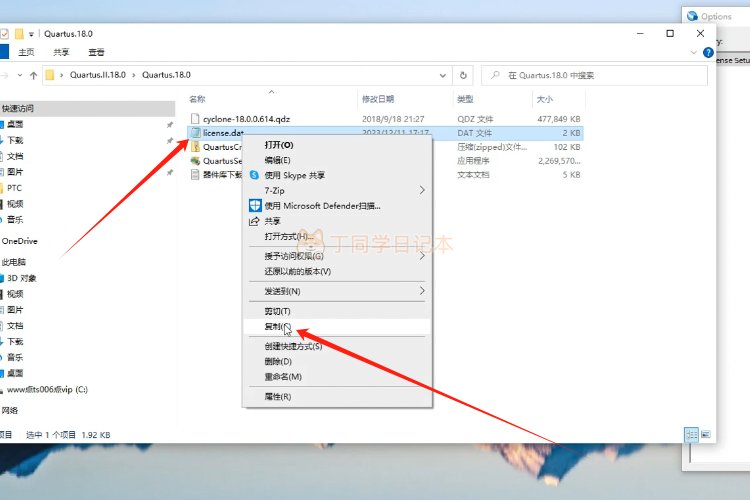750x500 pixels.
Task: Select 还原以前的版本(V) menu entry
Action: [298, 271]
